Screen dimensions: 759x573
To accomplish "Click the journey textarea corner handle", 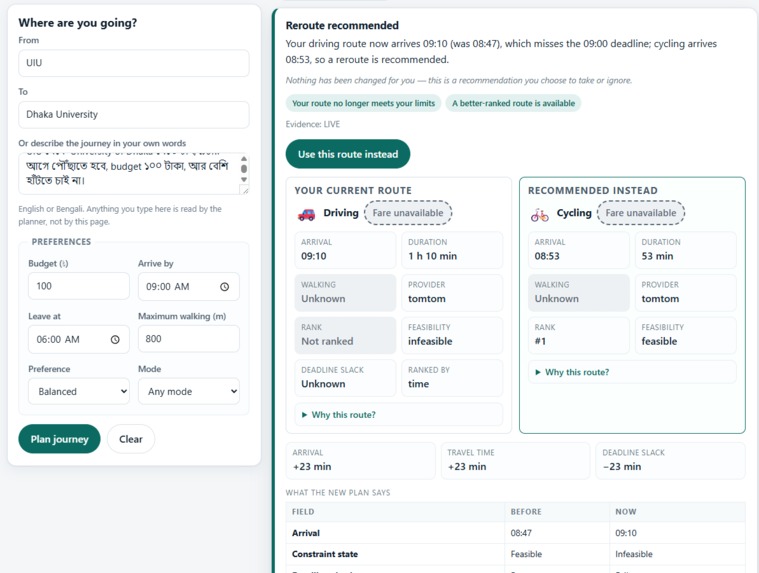I will tap(245, 191).
